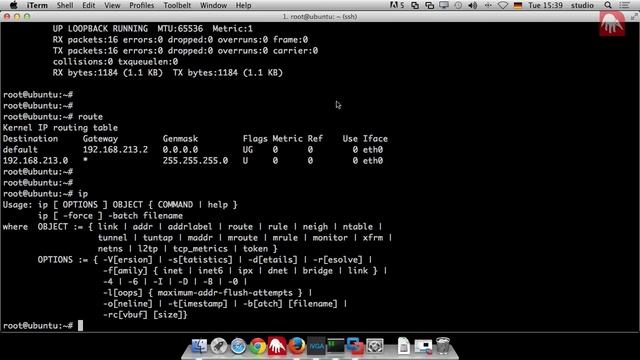Launch Firefox from the Dock

coord(297,346)
